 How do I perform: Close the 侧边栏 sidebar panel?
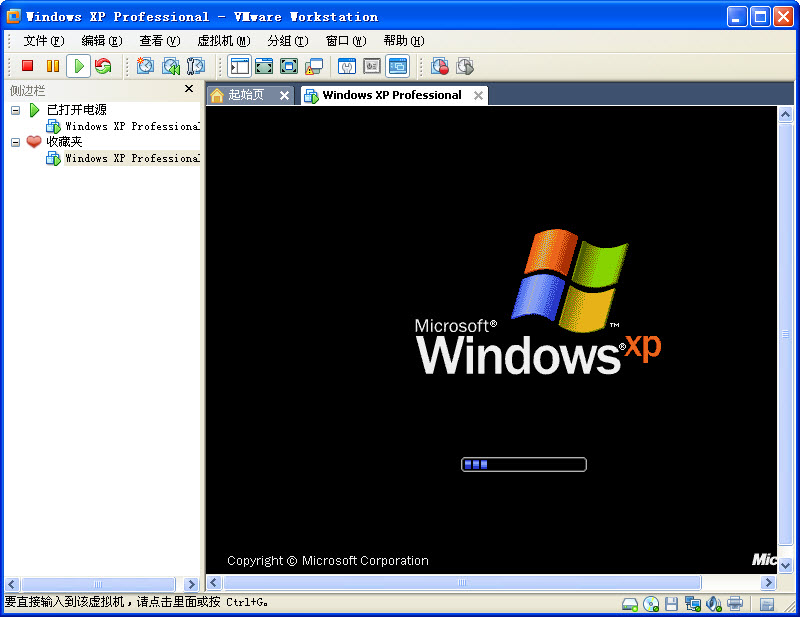(189, 89)
